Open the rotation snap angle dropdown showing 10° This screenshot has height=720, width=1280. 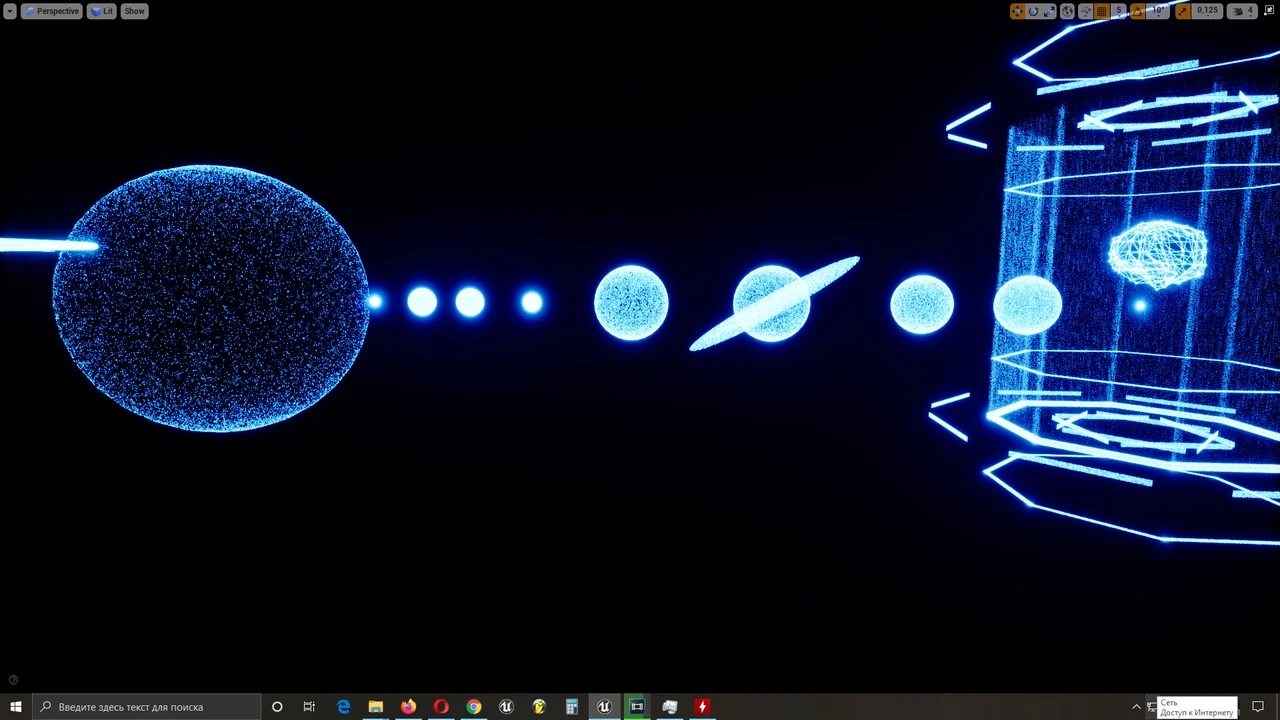tap(1158, 11)
